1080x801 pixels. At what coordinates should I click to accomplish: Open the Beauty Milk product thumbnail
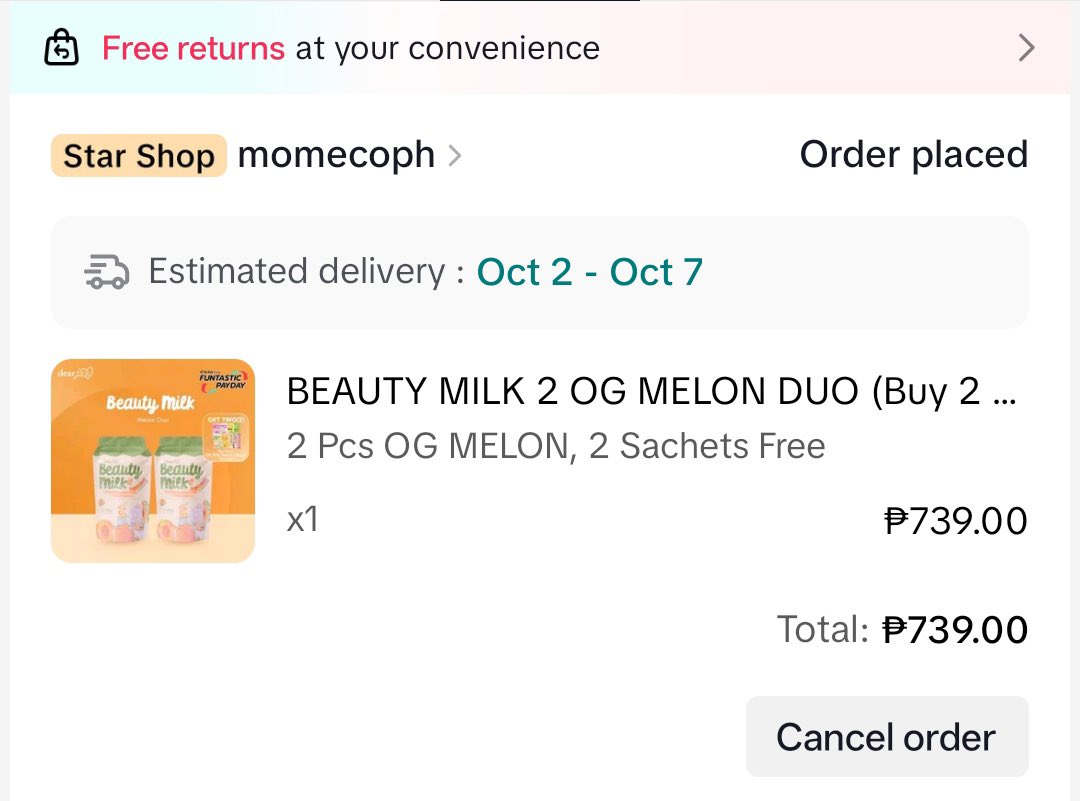[x=153, y=461]
